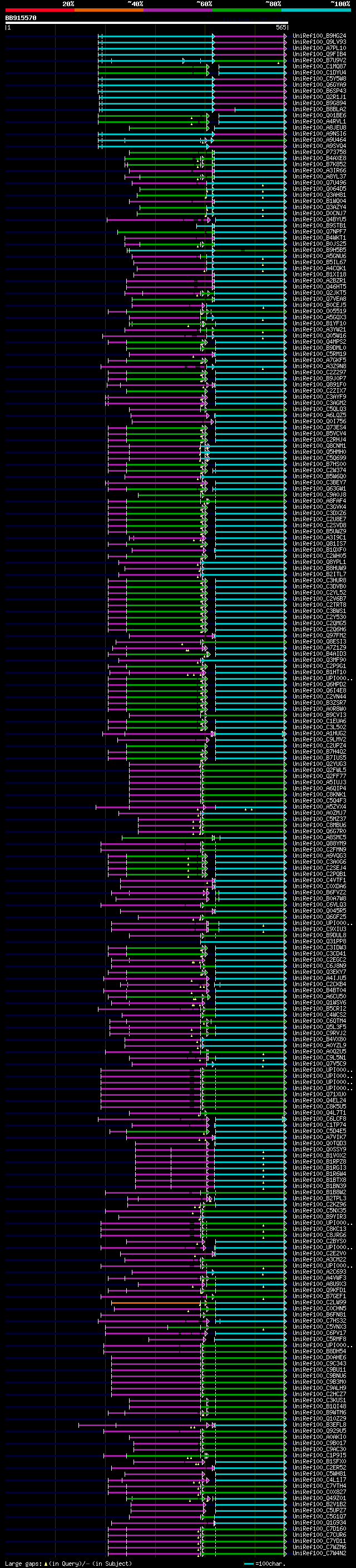Select hit UniRef100_A2C693
356x1568 pixels.
tap(319, 1272)
